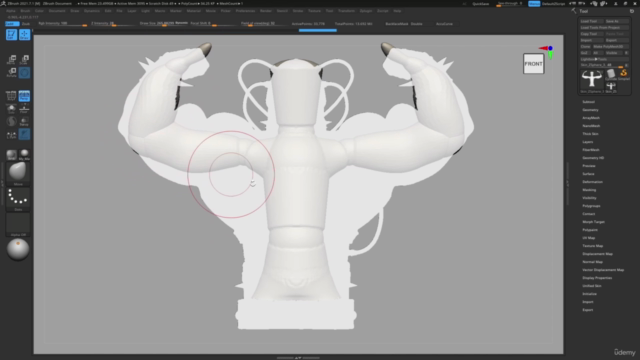Activate the Edit mode icon

click(11, 35)
